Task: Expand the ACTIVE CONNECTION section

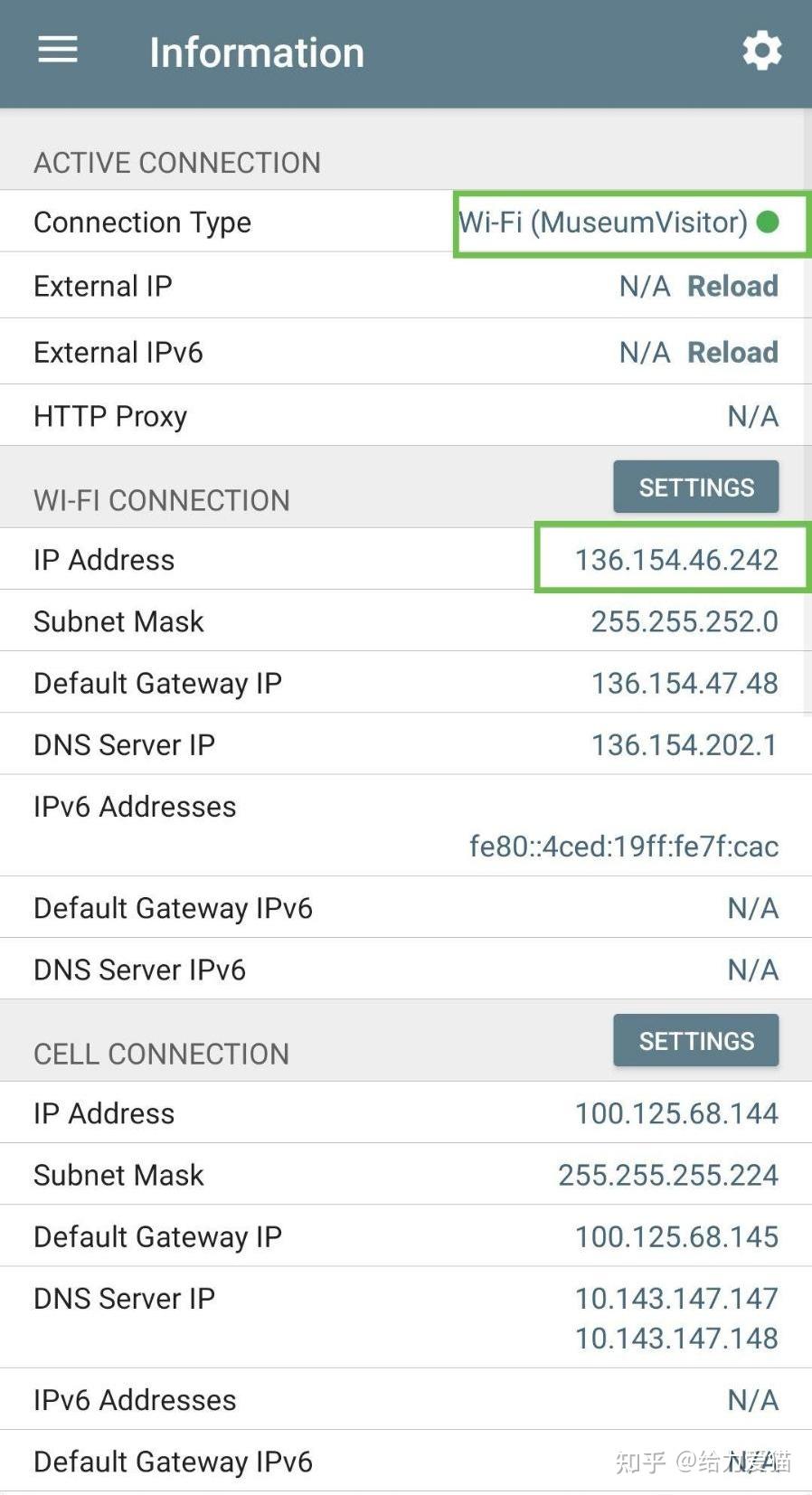Action: 177,163
